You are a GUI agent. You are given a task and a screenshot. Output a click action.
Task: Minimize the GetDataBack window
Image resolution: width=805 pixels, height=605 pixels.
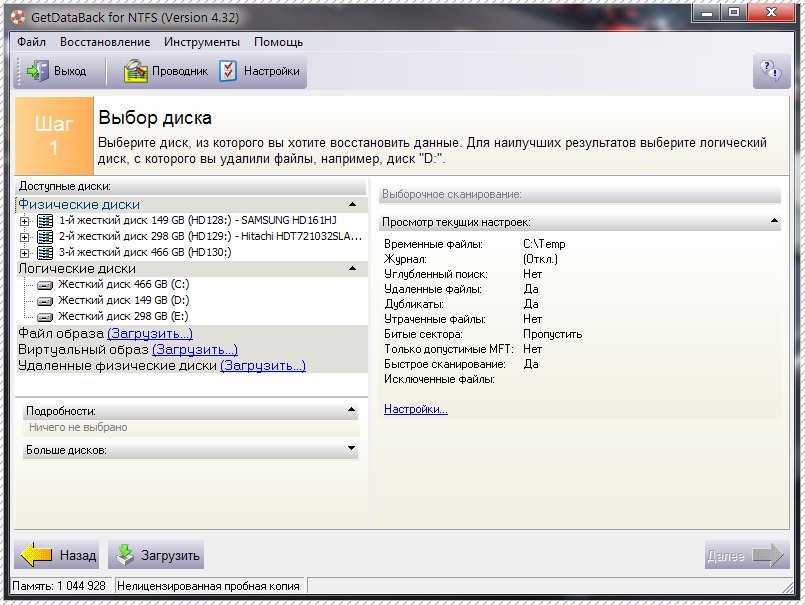click(x=707, y=12)
